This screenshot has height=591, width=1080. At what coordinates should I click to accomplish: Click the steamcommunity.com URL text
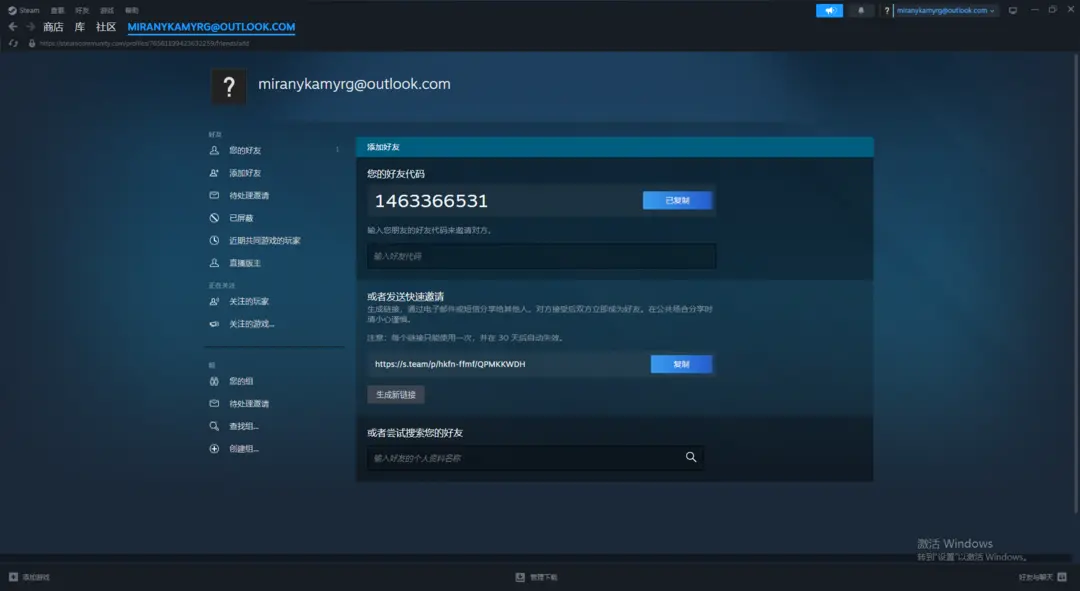[144, 43]
